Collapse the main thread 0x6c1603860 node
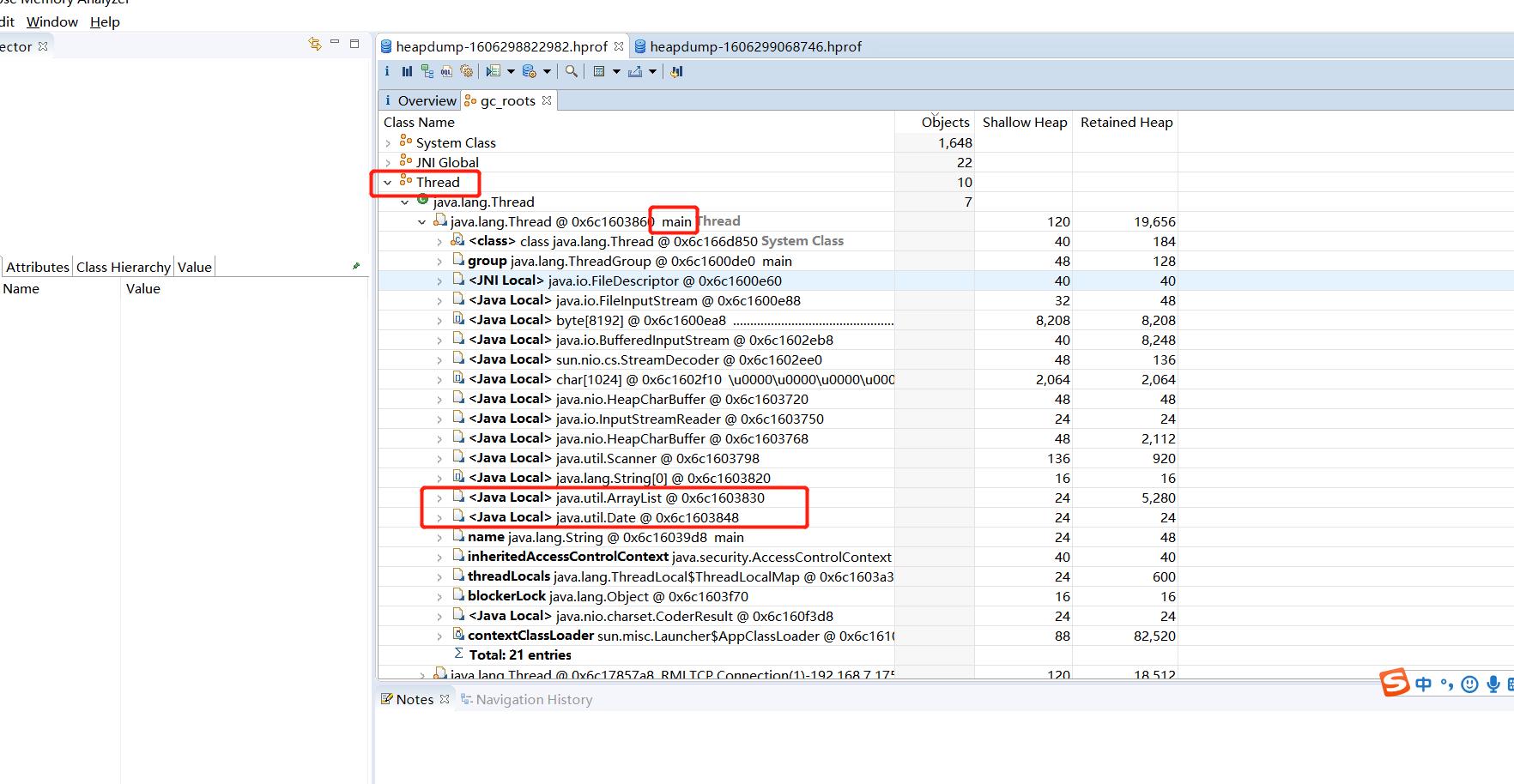1514x784 pixels. (x=422, y=222)
